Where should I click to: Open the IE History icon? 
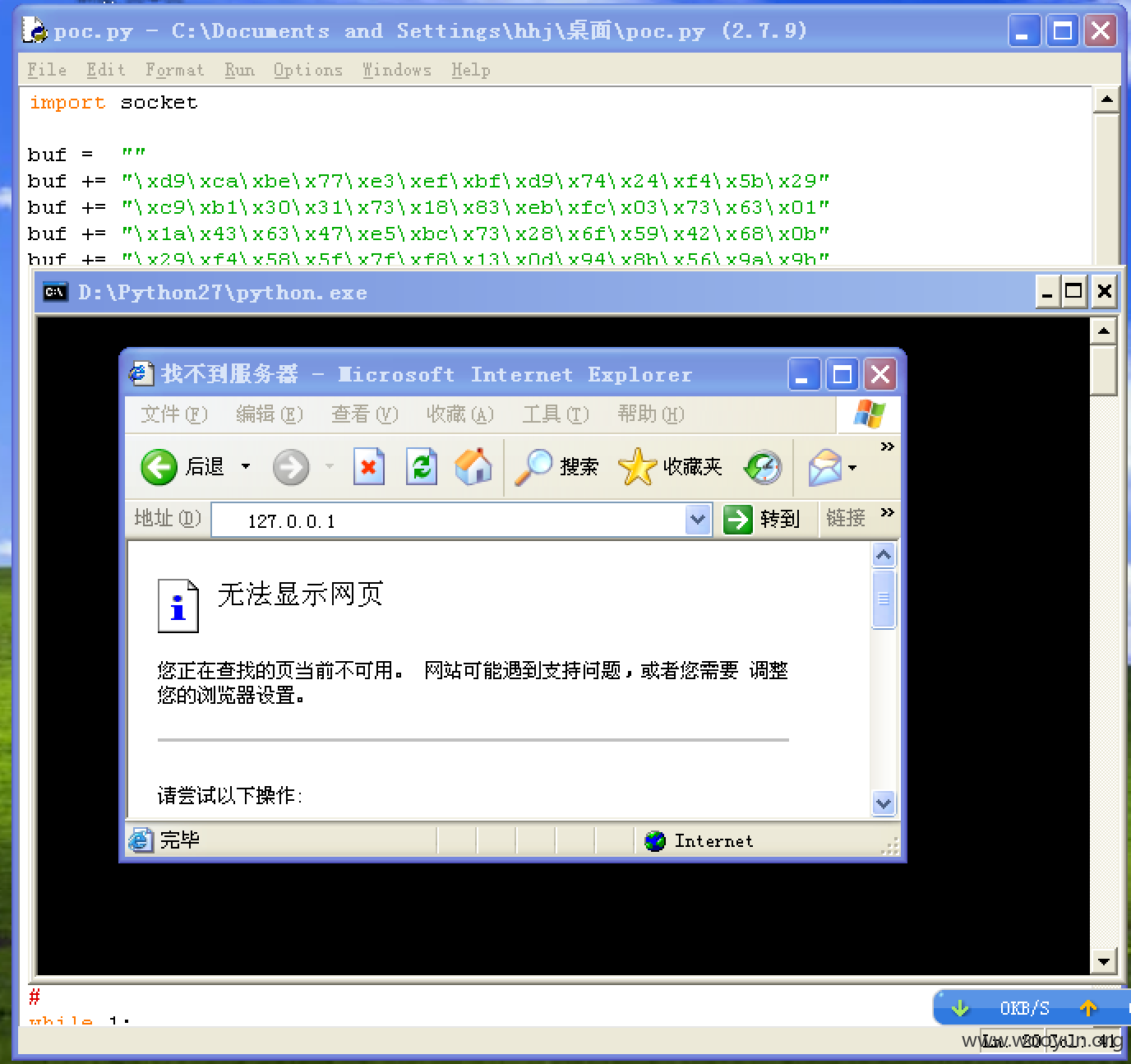[763, 467]
